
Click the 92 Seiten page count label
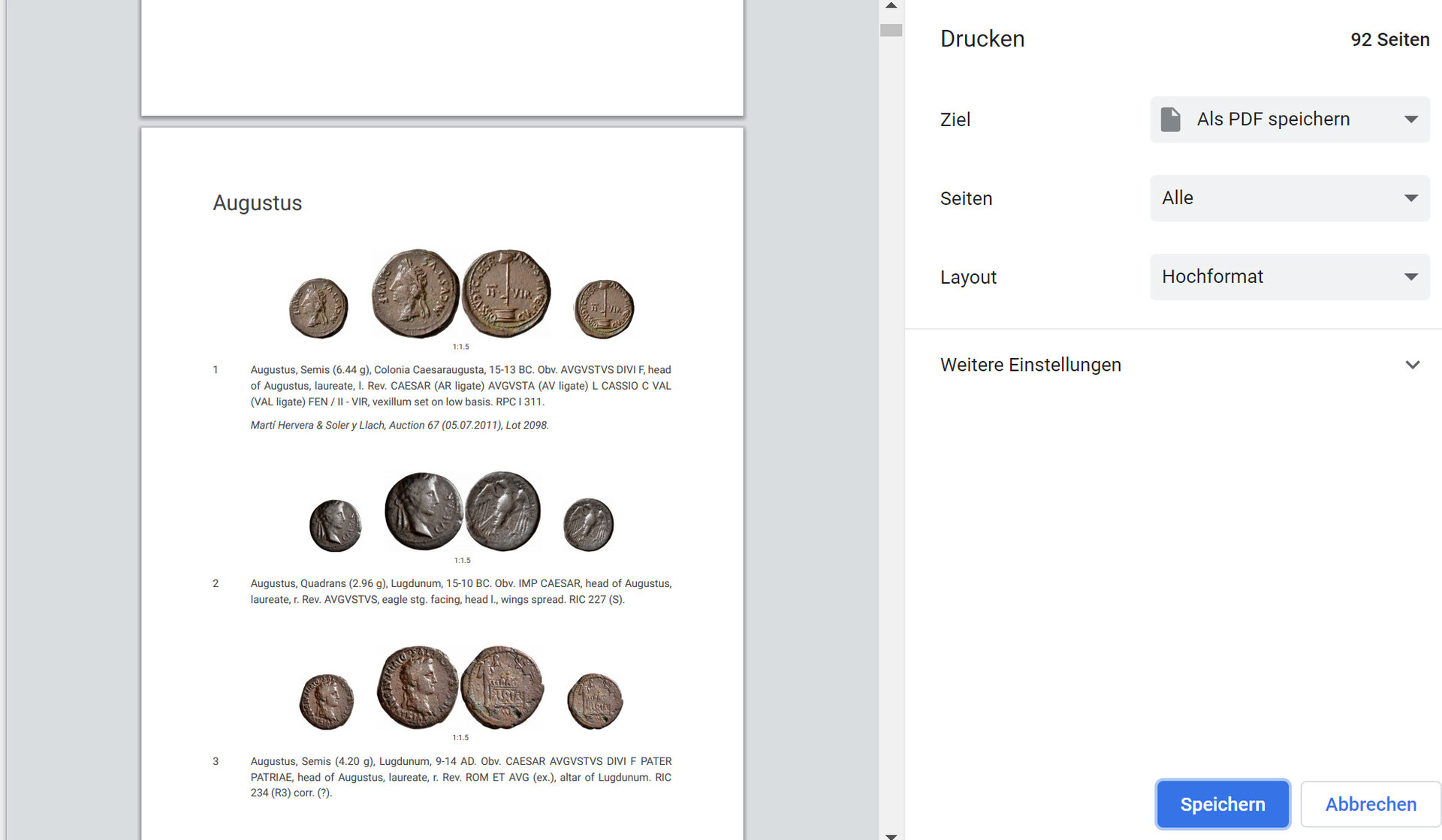click(x=1389, y=40)
